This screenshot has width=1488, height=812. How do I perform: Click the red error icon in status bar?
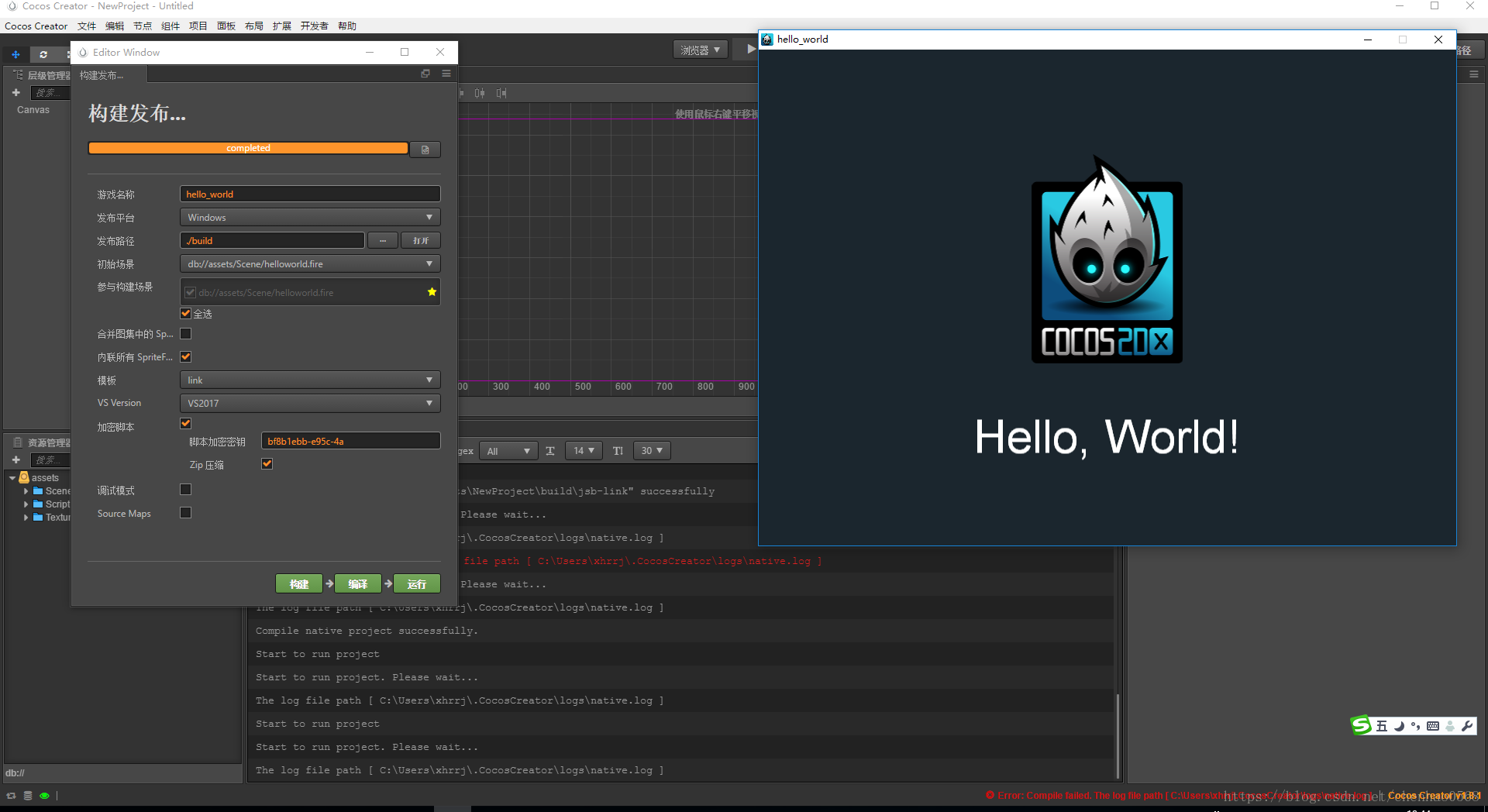pyautogui.click(x=990, y=795)
